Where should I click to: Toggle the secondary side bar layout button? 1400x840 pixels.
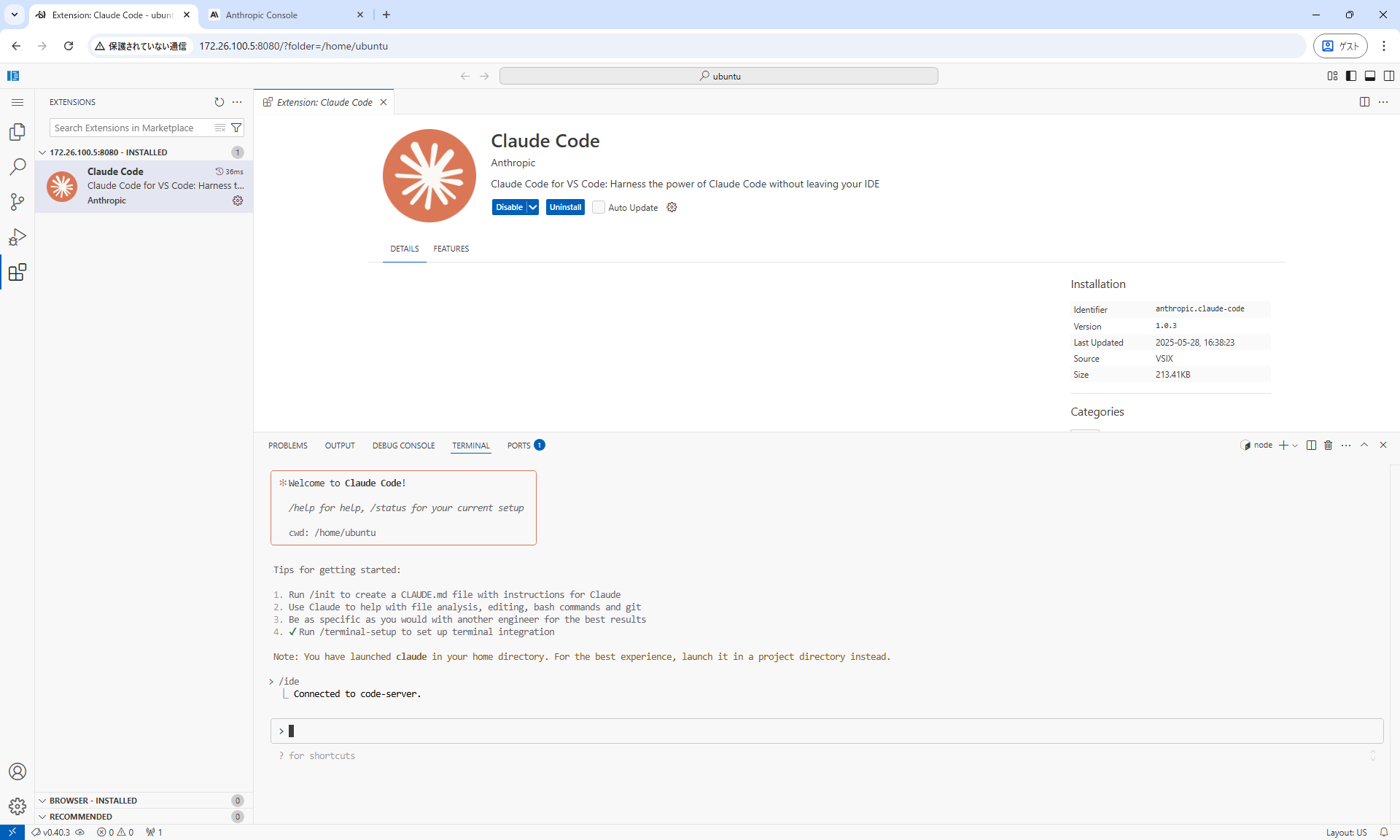1389,76
